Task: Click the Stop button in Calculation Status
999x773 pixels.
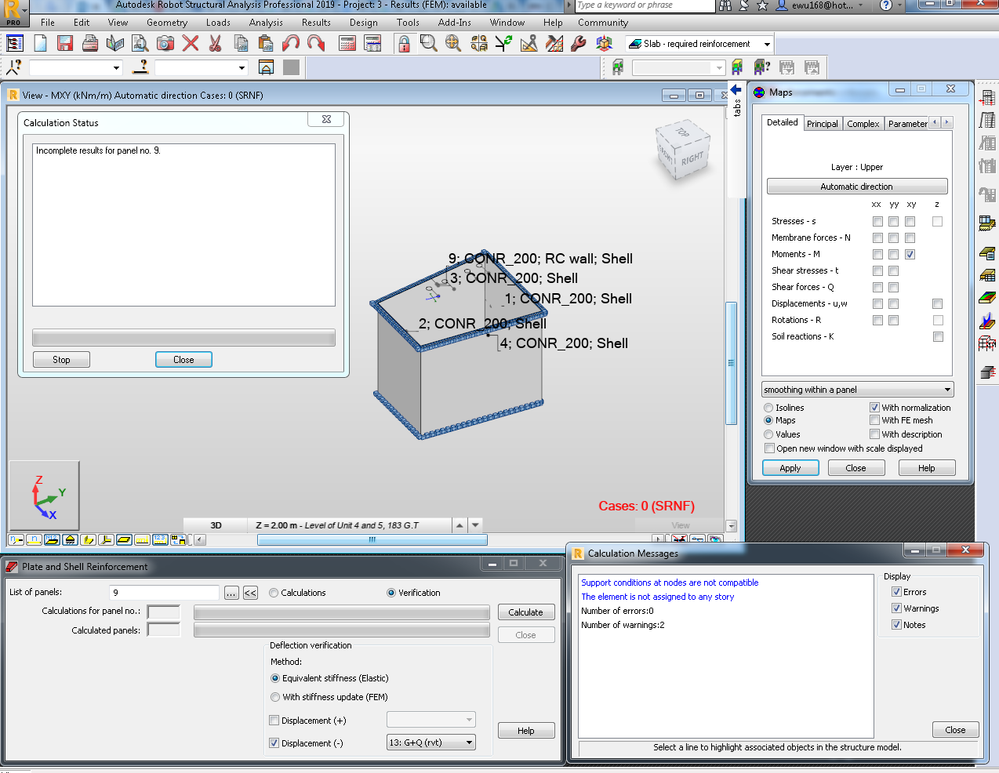Action: click(61, 359)
